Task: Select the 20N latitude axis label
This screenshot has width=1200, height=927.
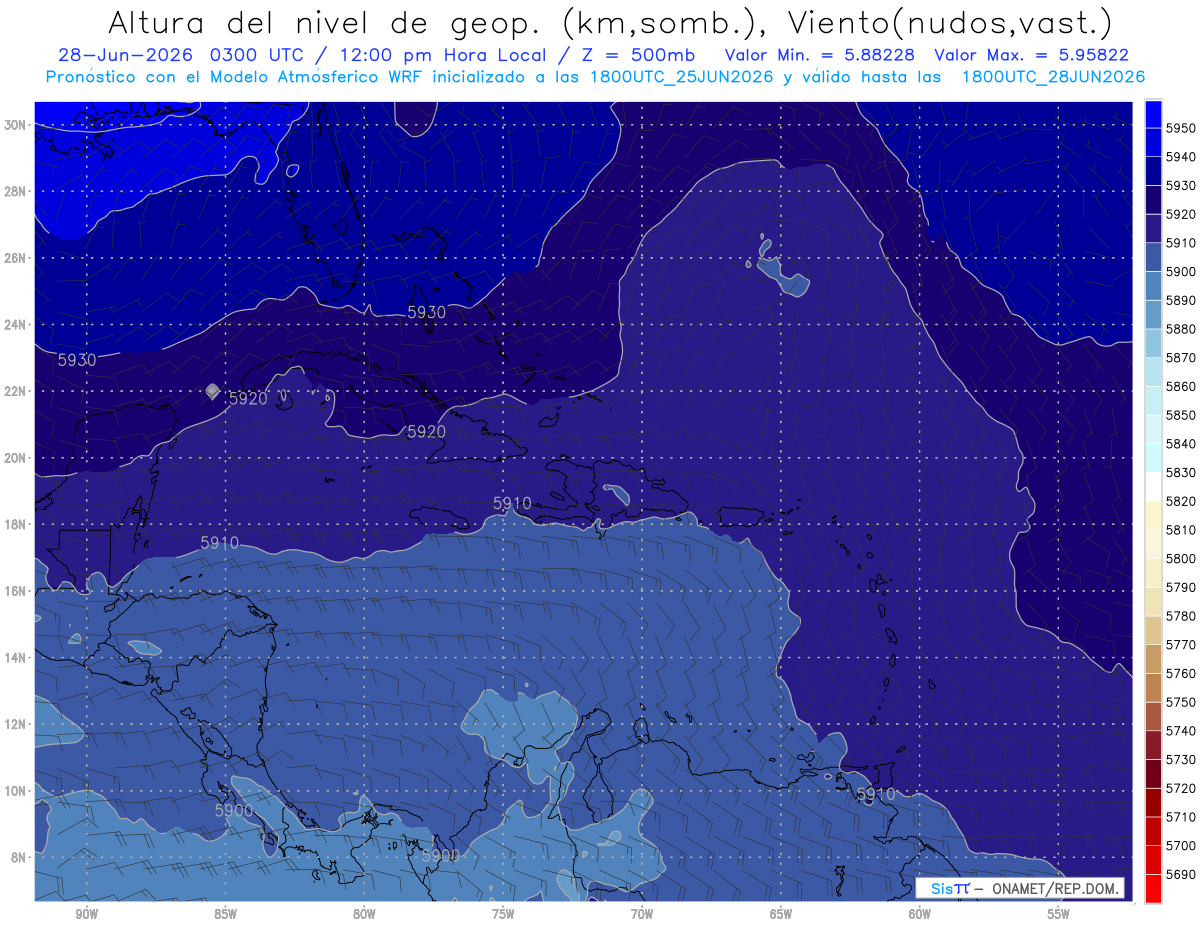Action: [x=15, y=458]
